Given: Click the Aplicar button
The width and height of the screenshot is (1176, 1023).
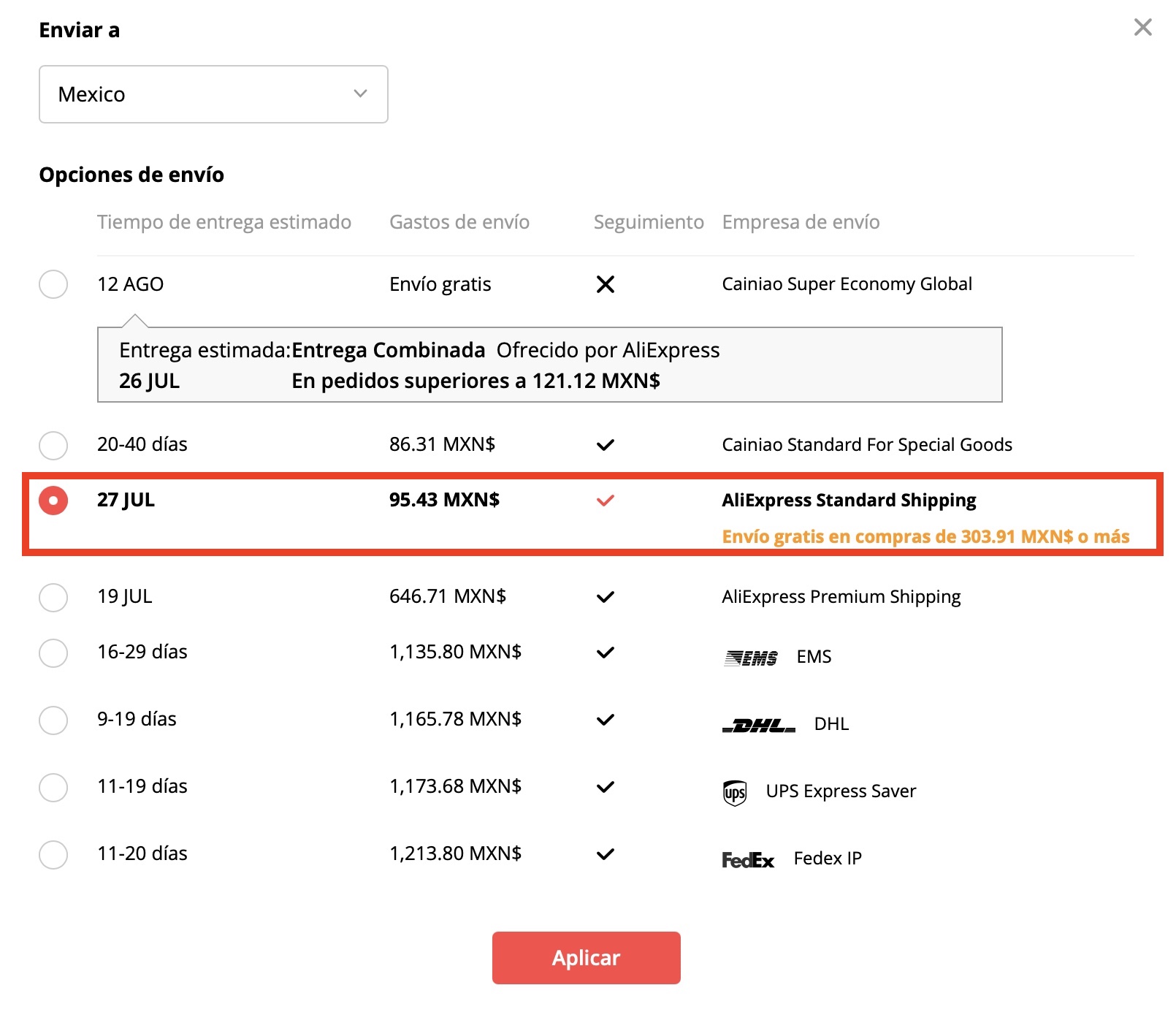Looking at the screenshot, I should (x=587, y=958).
